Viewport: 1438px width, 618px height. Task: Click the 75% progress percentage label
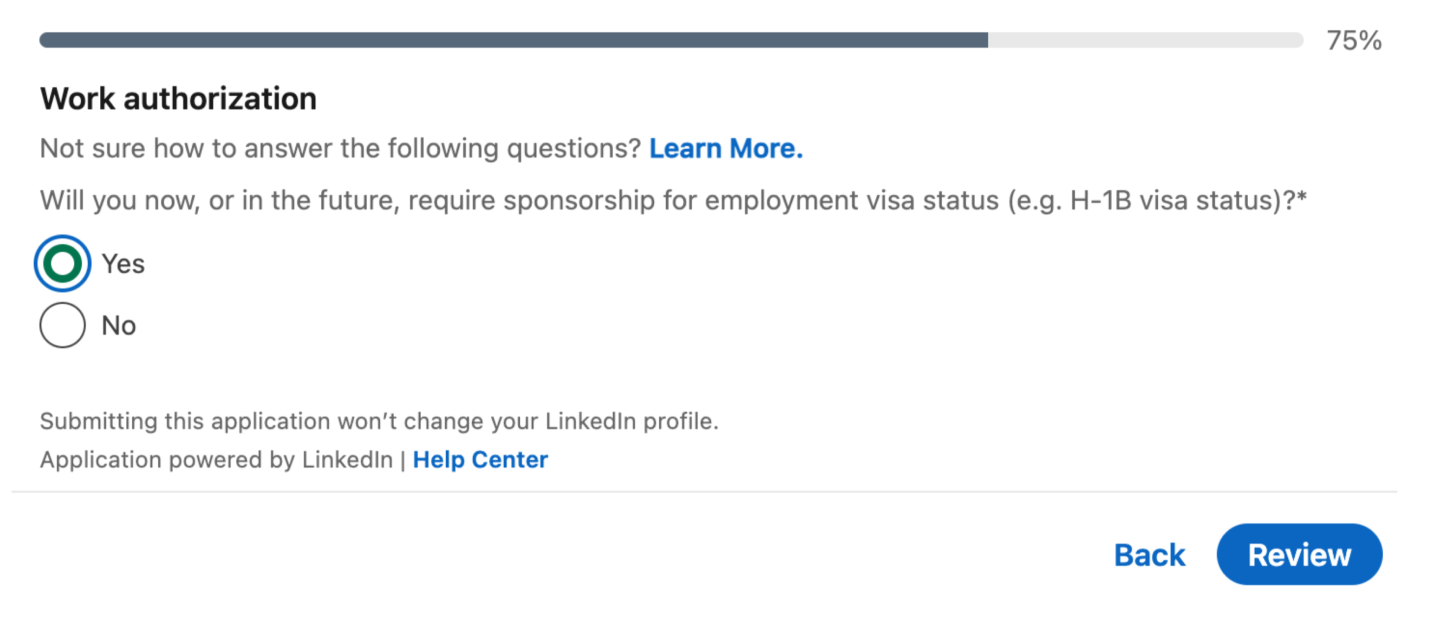coord(1354,41)
